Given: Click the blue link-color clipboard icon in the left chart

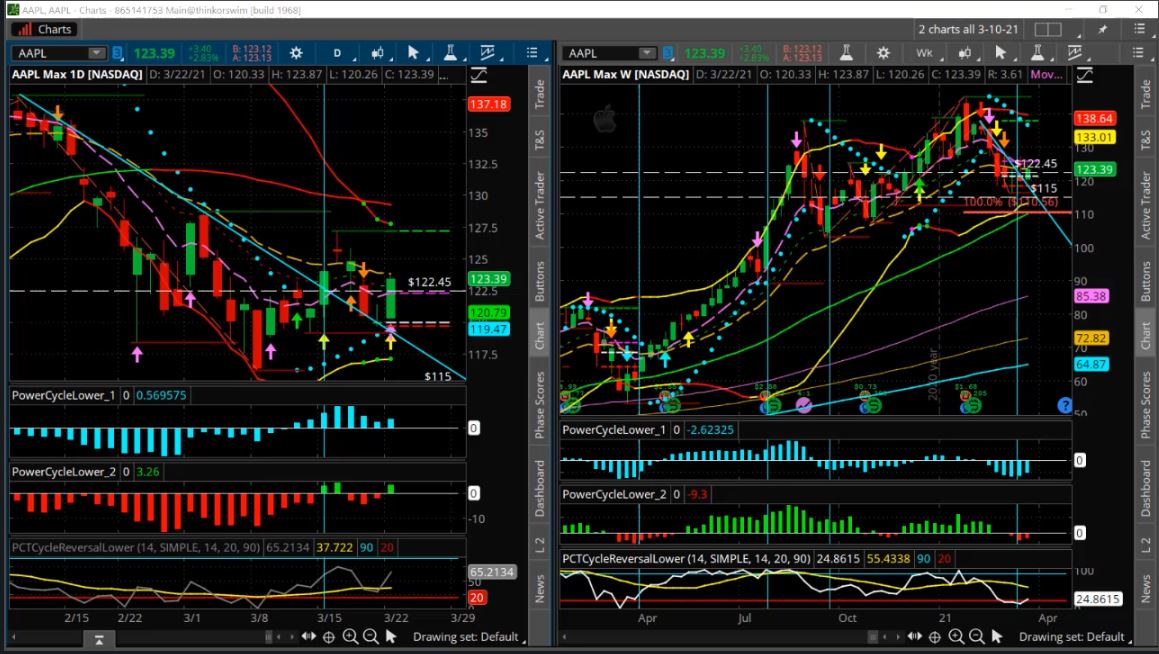Looking at the screenshot, I should coord(118,53).
